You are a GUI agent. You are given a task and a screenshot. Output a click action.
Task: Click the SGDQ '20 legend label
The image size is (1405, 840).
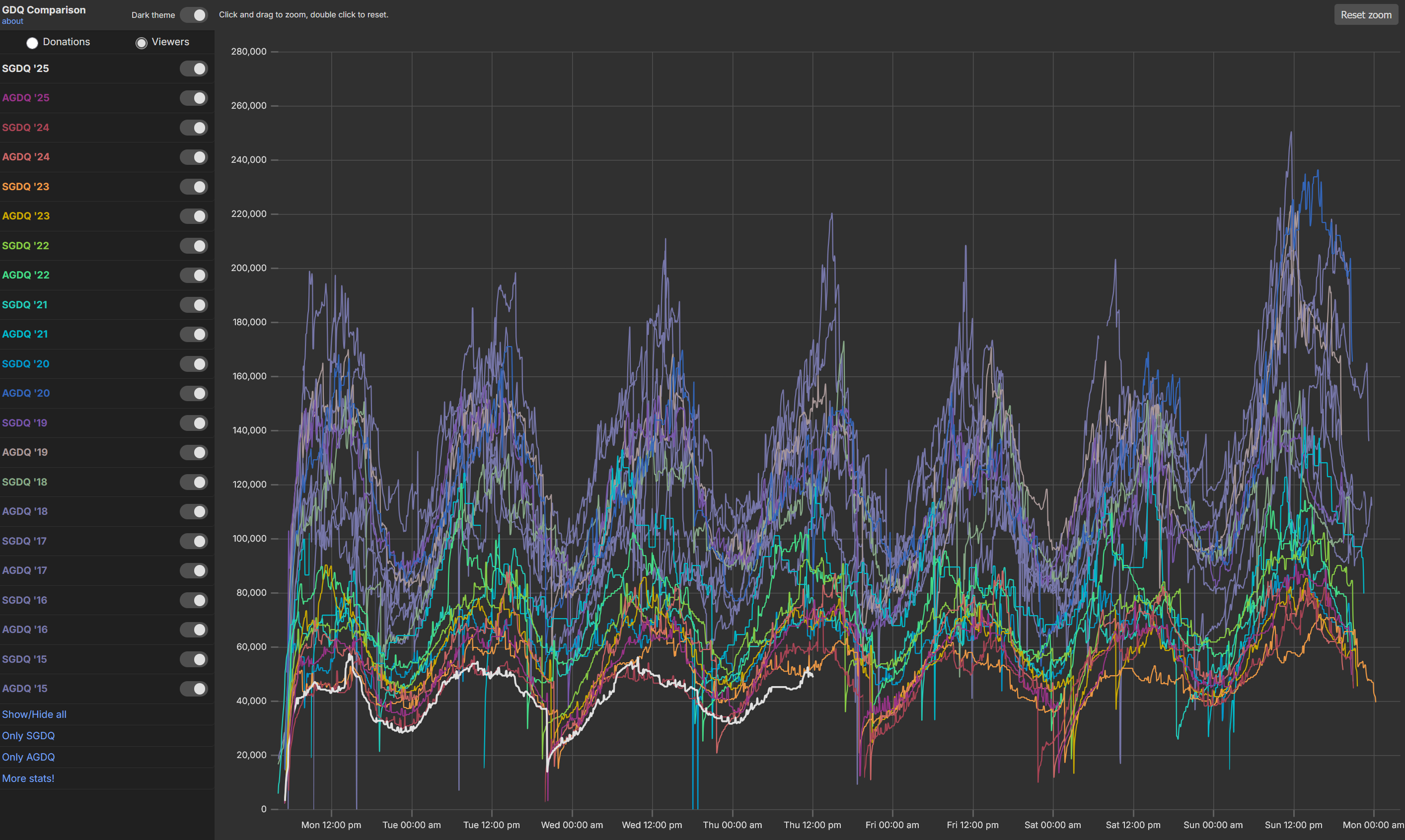[25, 364]
